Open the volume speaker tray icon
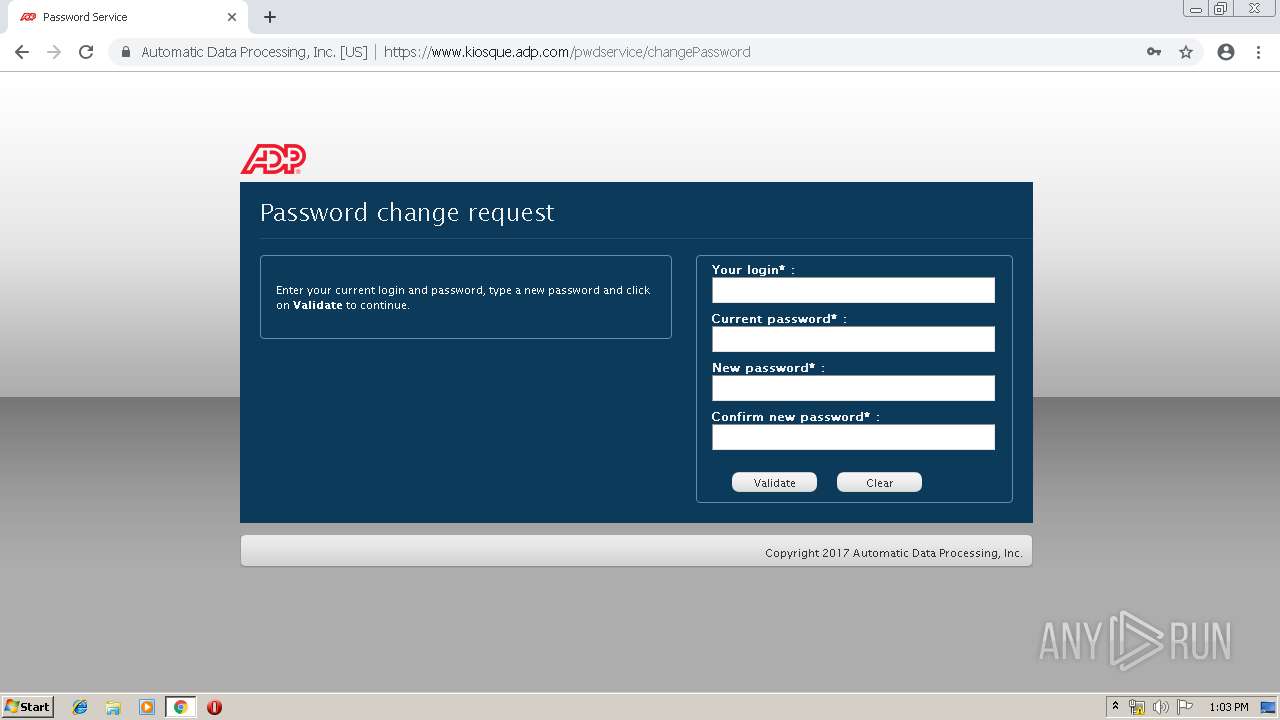The image size is (1280, 720). [x=1161, y=707]
